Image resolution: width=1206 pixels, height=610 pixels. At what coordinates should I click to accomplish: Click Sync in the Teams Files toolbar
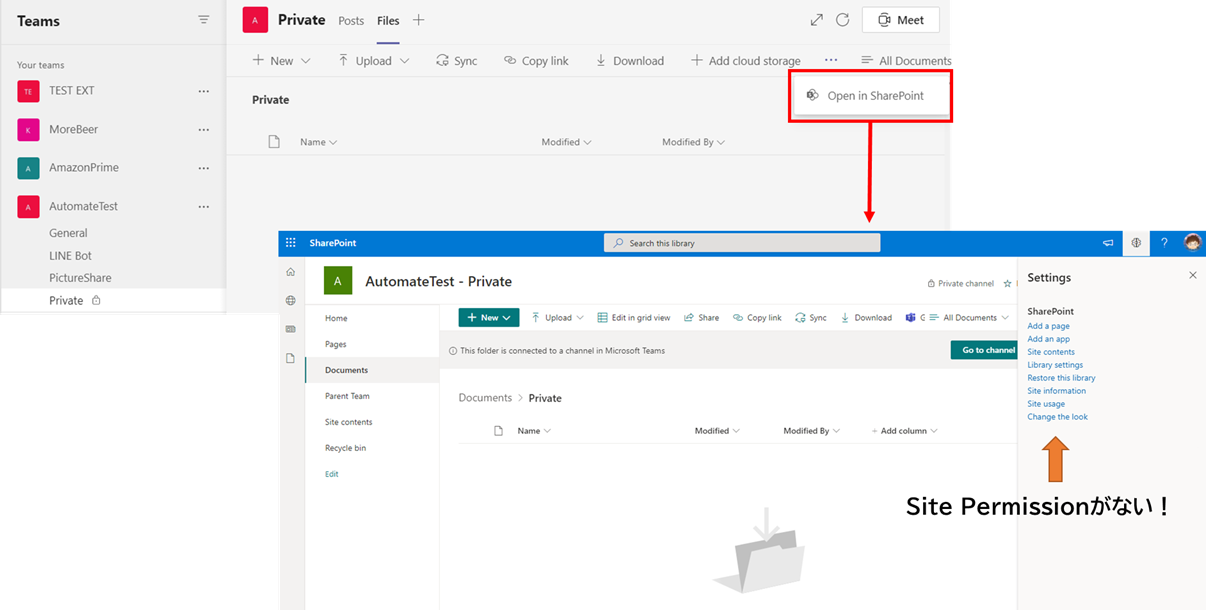click(x=457, y=60)
